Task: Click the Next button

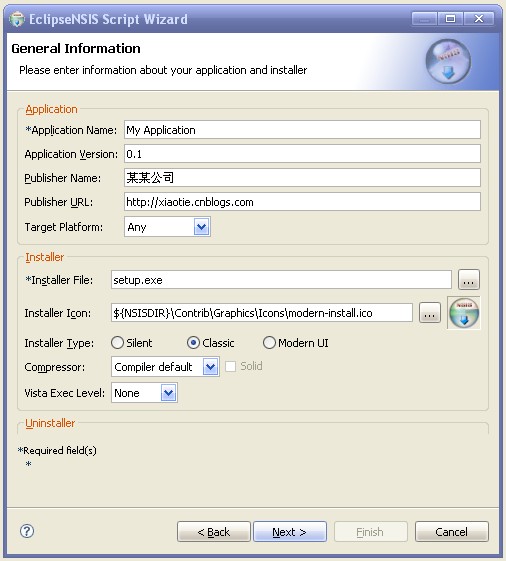Action: (290, 532)
